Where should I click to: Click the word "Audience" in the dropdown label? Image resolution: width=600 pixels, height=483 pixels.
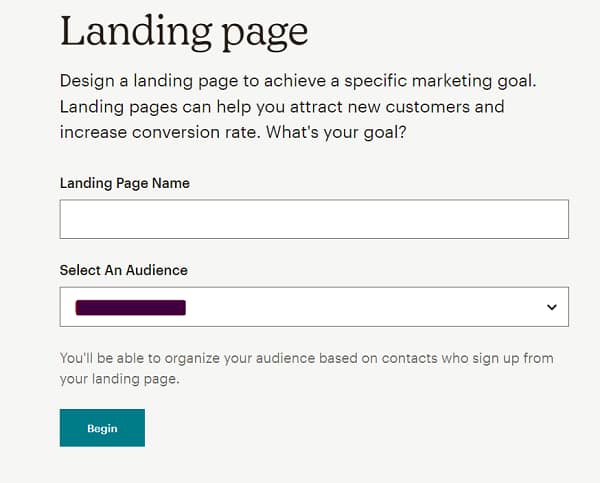click(x=155, y=270)
